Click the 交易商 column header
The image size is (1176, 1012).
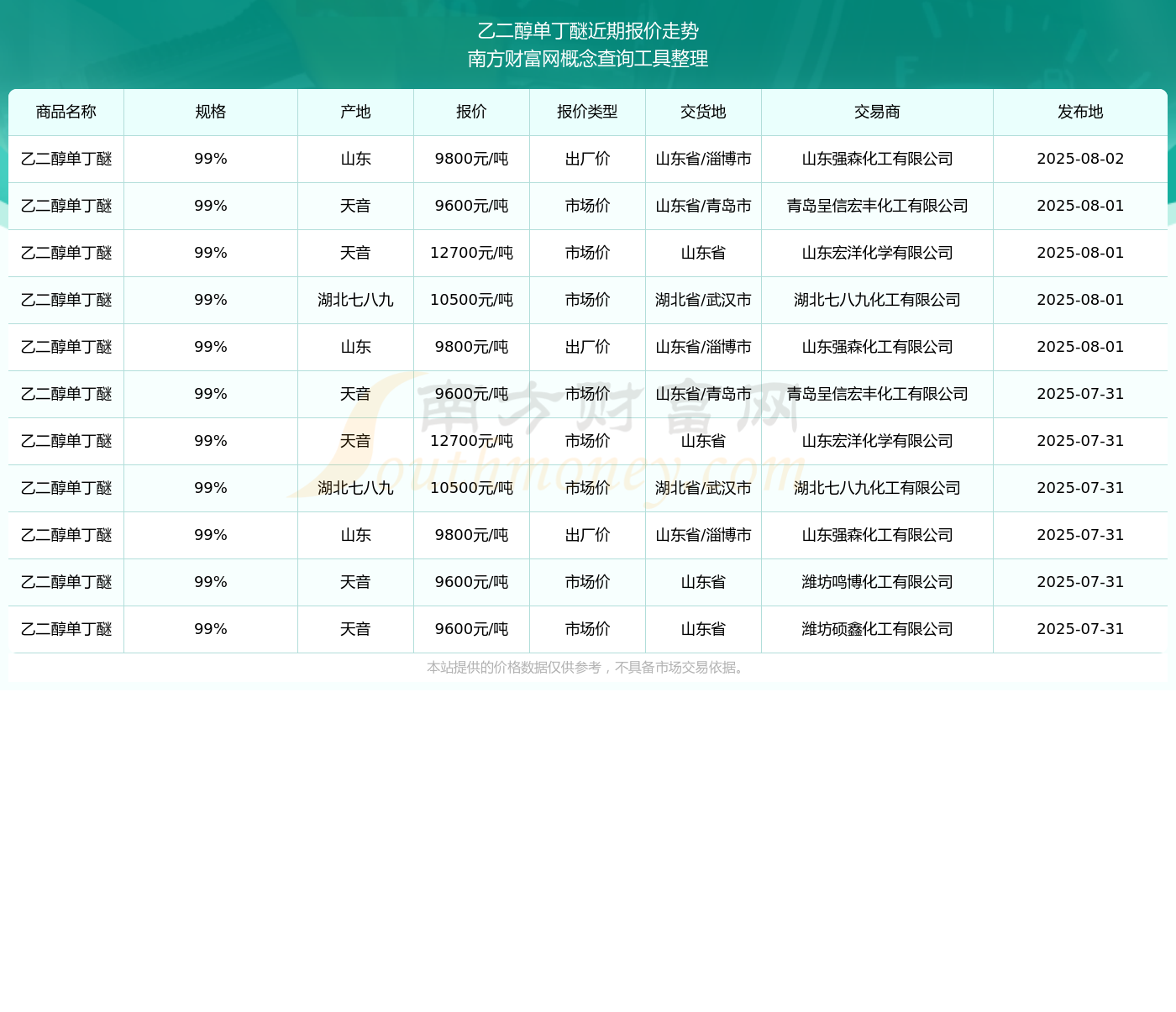877,112
